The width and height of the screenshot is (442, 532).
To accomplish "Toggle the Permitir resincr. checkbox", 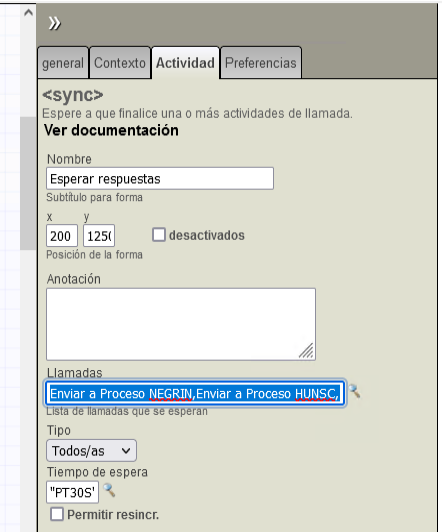I will click(x=57, y=514).
